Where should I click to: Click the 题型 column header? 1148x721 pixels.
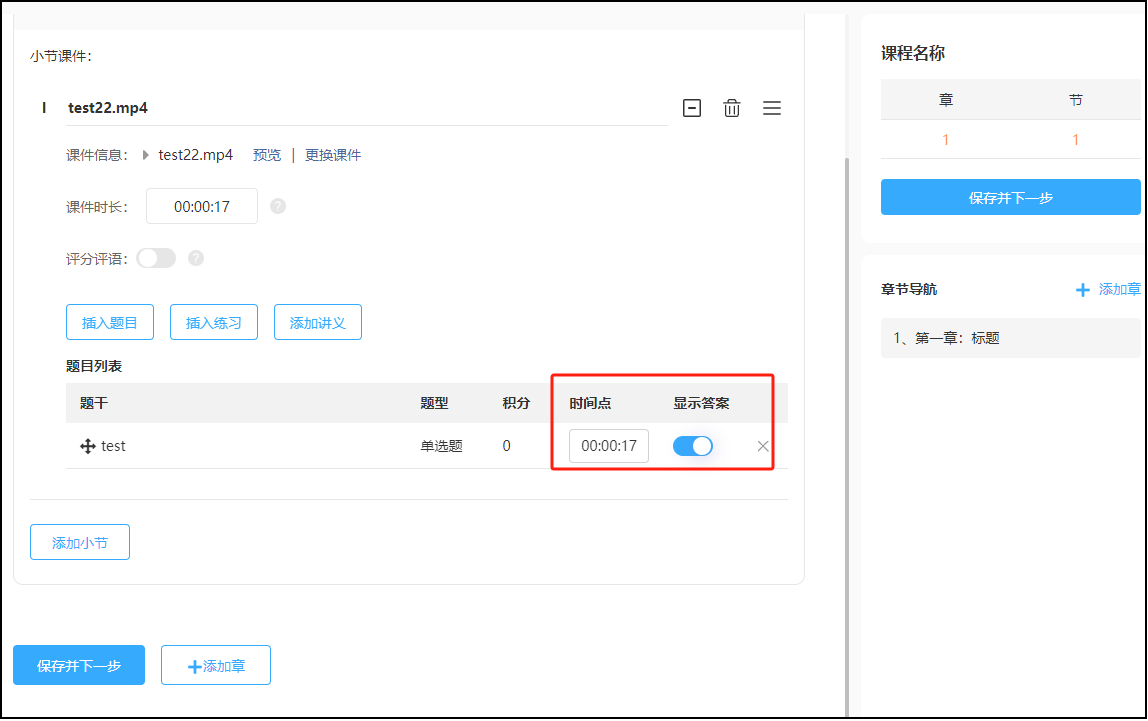[434, 404]
